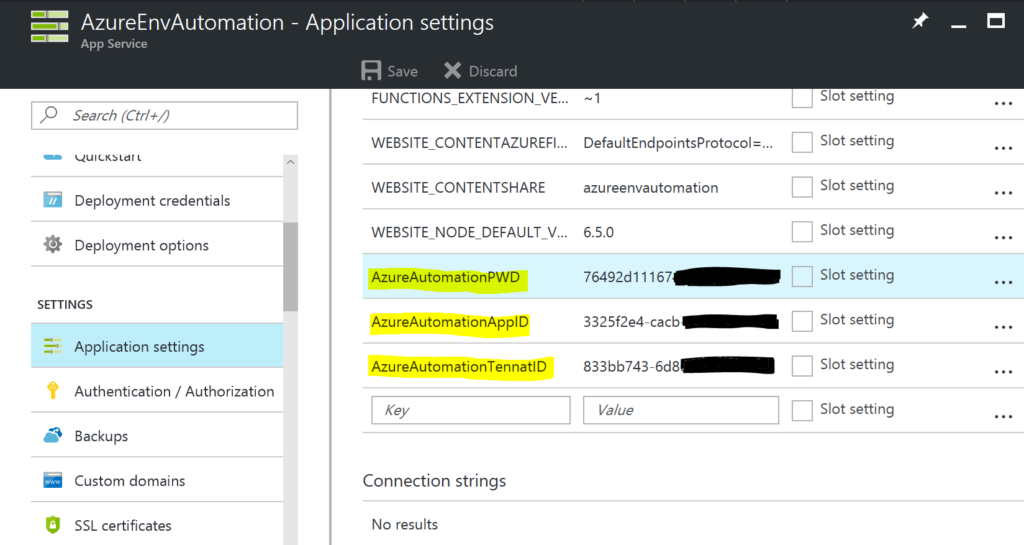Check Slot setting for WEBSITE_CONTENTSHARE
This screenshot has height=545, width=1024.
(x=802, y=187)
